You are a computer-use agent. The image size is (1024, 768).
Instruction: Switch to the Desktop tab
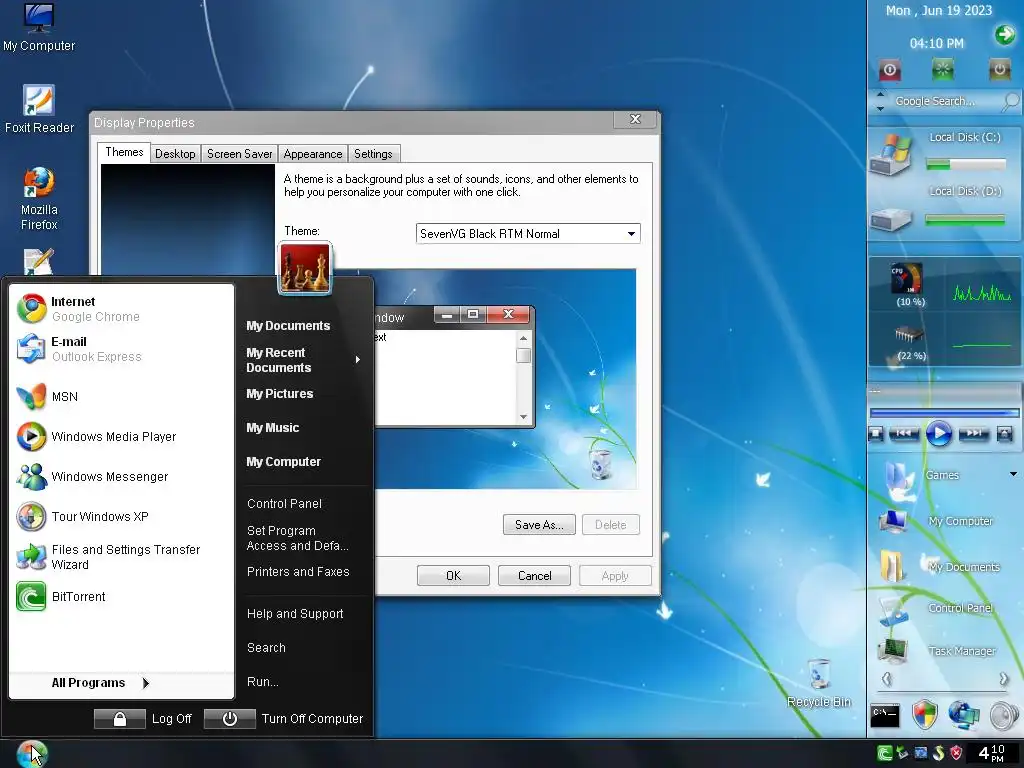pyautogui.click(x=175, y=153)
